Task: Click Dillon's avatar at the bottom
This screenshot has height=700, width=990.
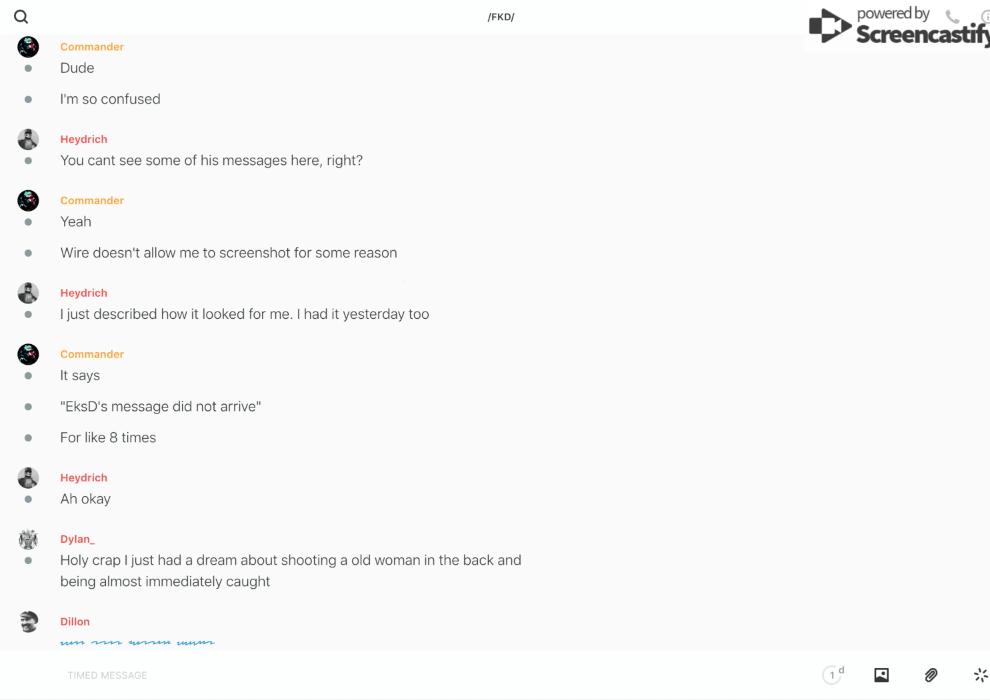Action: pyautogui.click(x=28, y=622)
